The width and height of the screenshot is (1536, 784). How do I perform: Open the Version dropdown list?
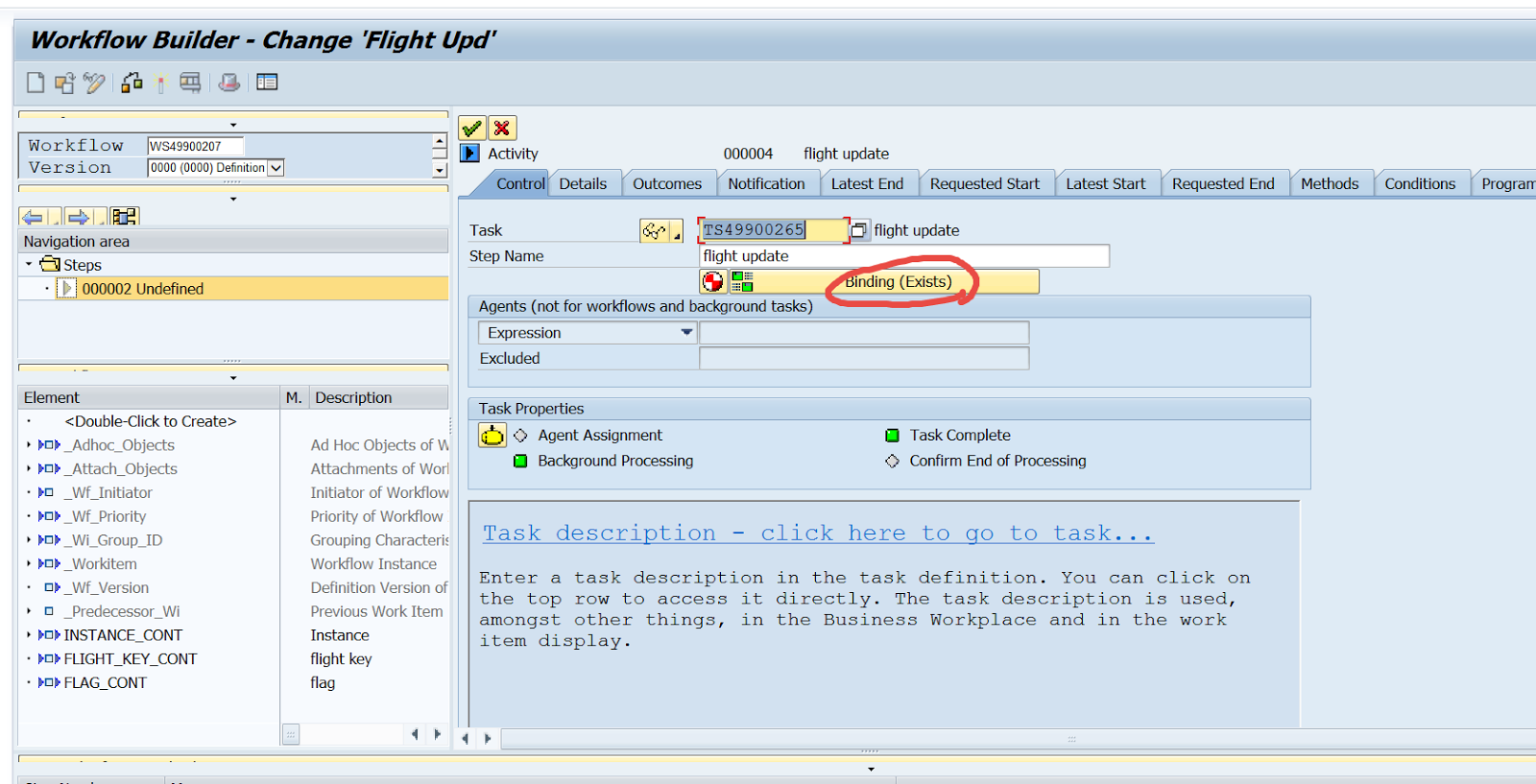[276, 168]
